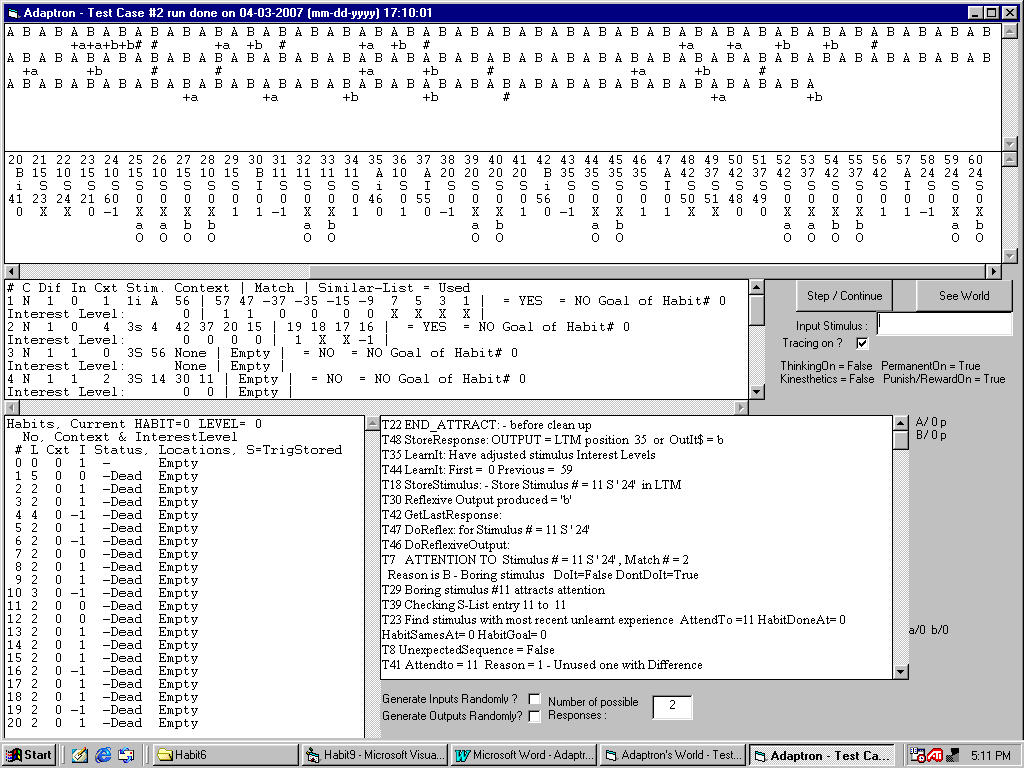Click the 'Habits, Current HABIT=0 LEVEL= 0' header
Image resolution: width=1024 pixels, height=768 pixels.
(135, 424)
